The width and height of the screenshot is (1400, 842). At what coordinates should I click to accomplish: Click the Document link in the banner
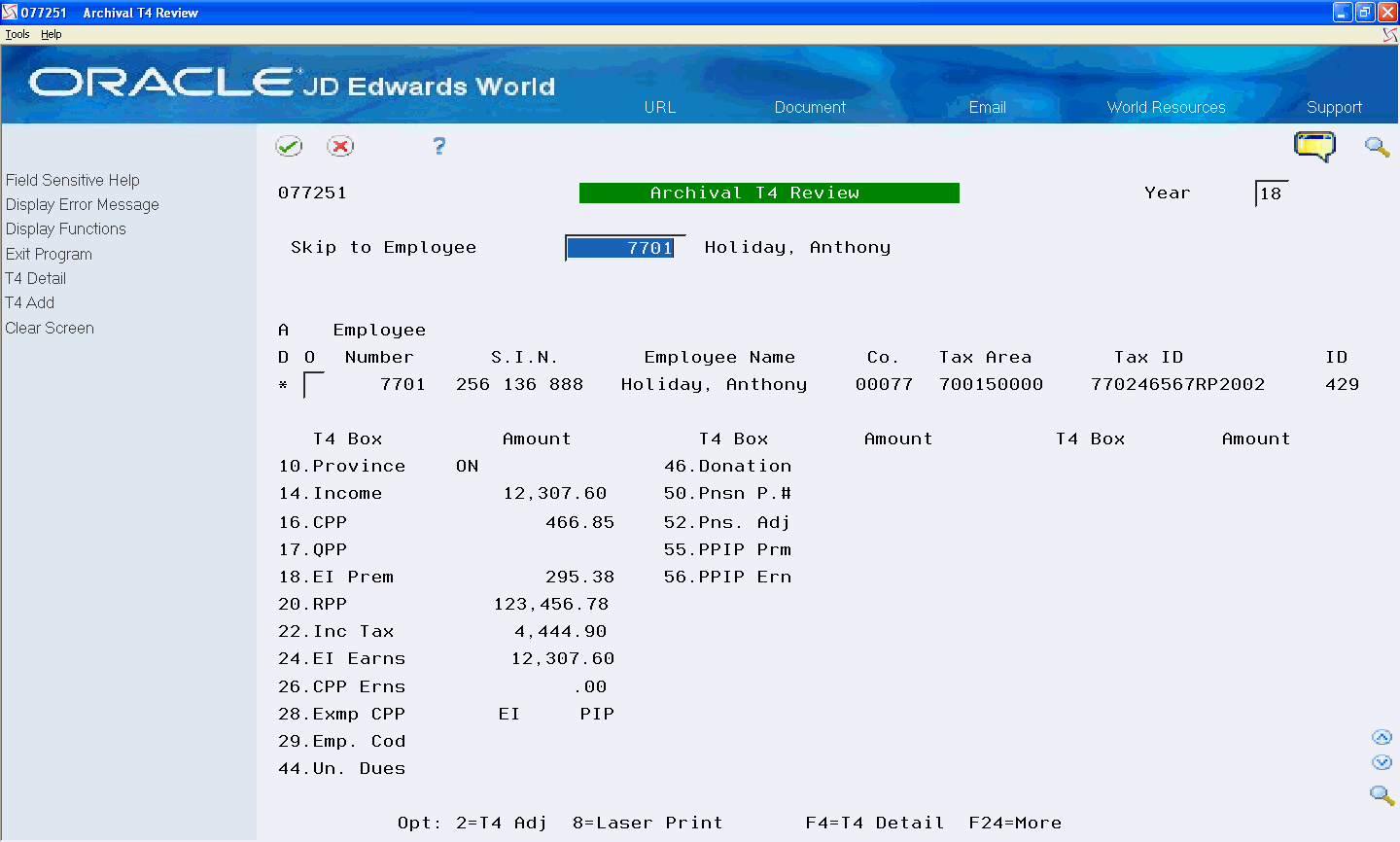(809, 108)
